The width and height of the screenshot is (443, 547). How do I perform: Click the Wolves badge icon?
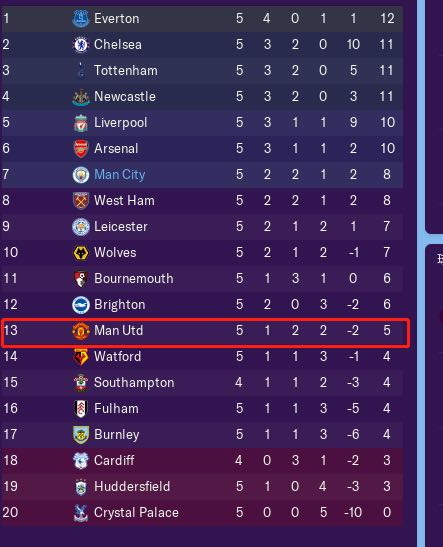[x=81, y=253]
